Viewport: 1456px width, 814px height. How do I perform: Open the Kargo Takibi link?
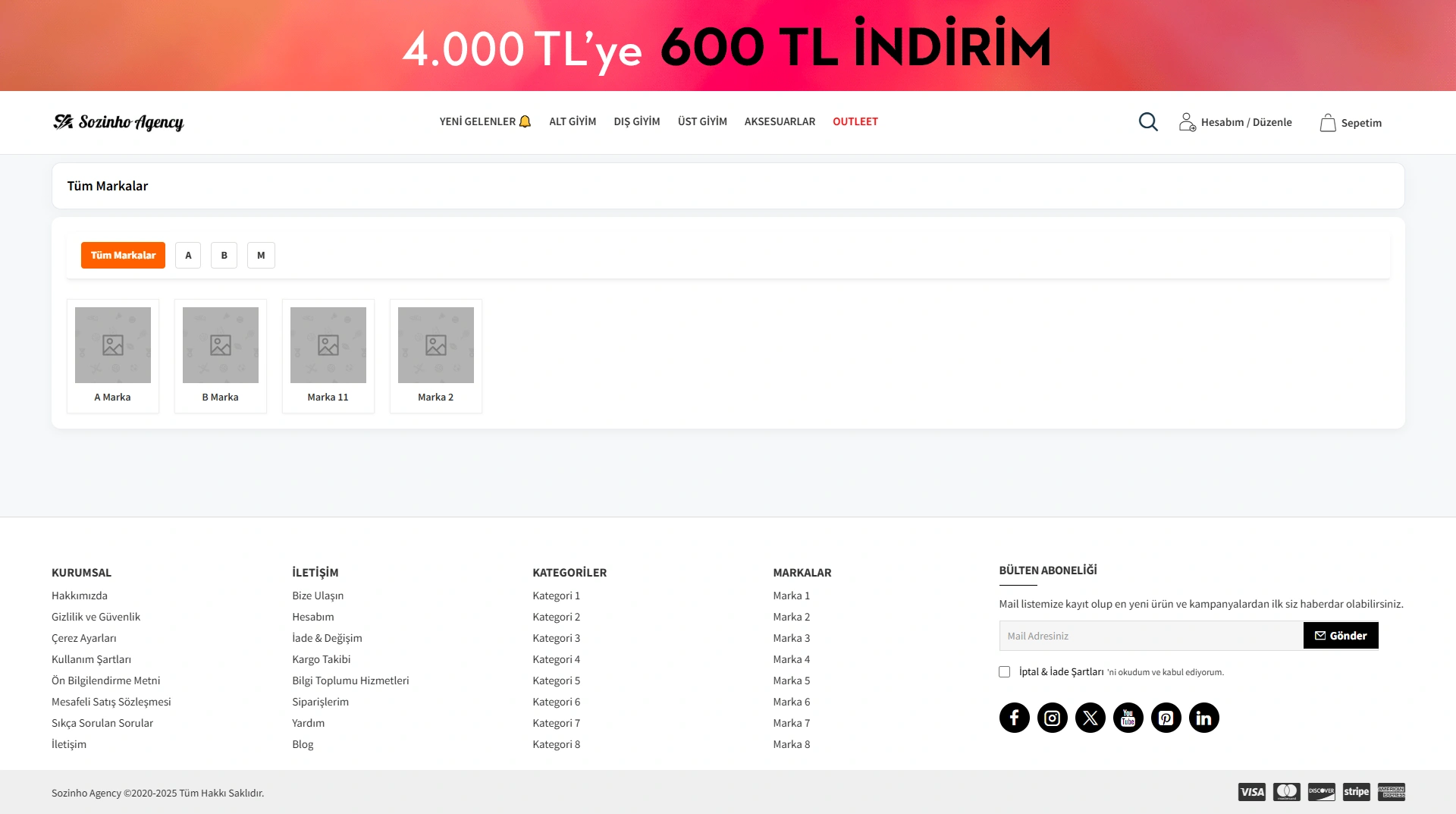click(x=322, y=659)
